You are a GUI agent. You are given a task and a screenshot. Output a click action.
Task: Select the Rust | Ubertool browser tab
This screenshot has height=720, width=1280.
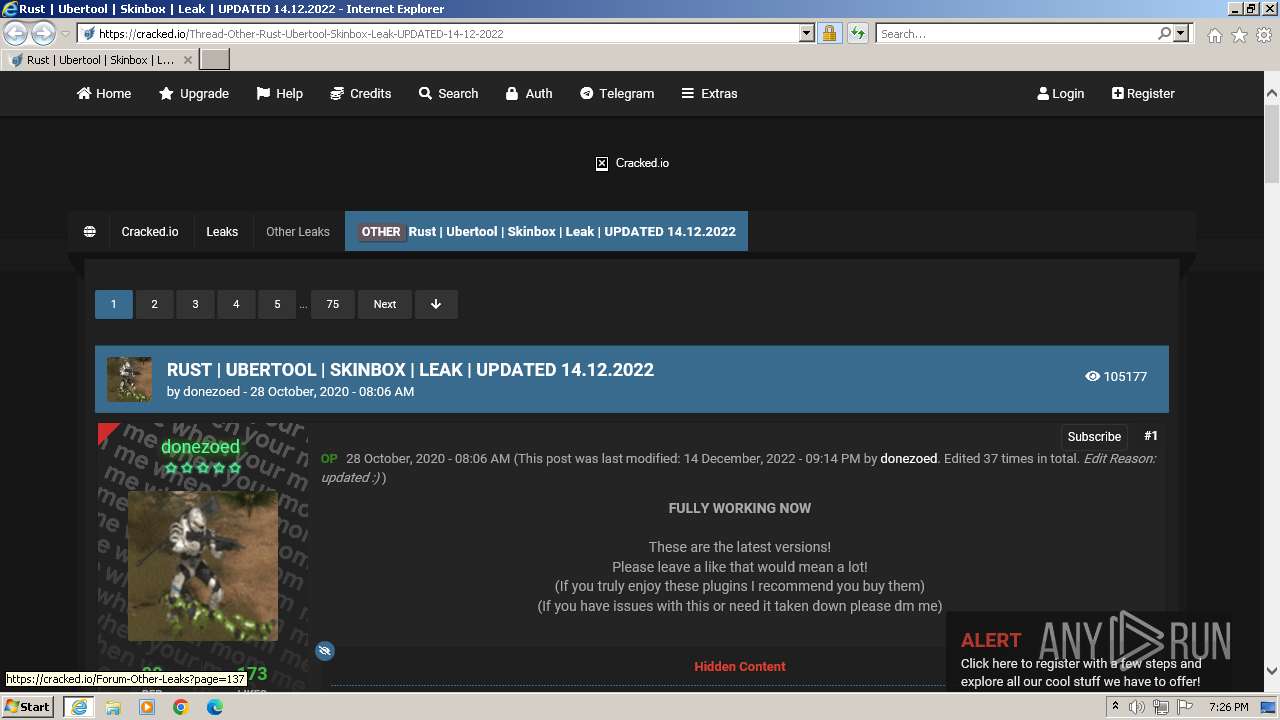tap(100, 60)
